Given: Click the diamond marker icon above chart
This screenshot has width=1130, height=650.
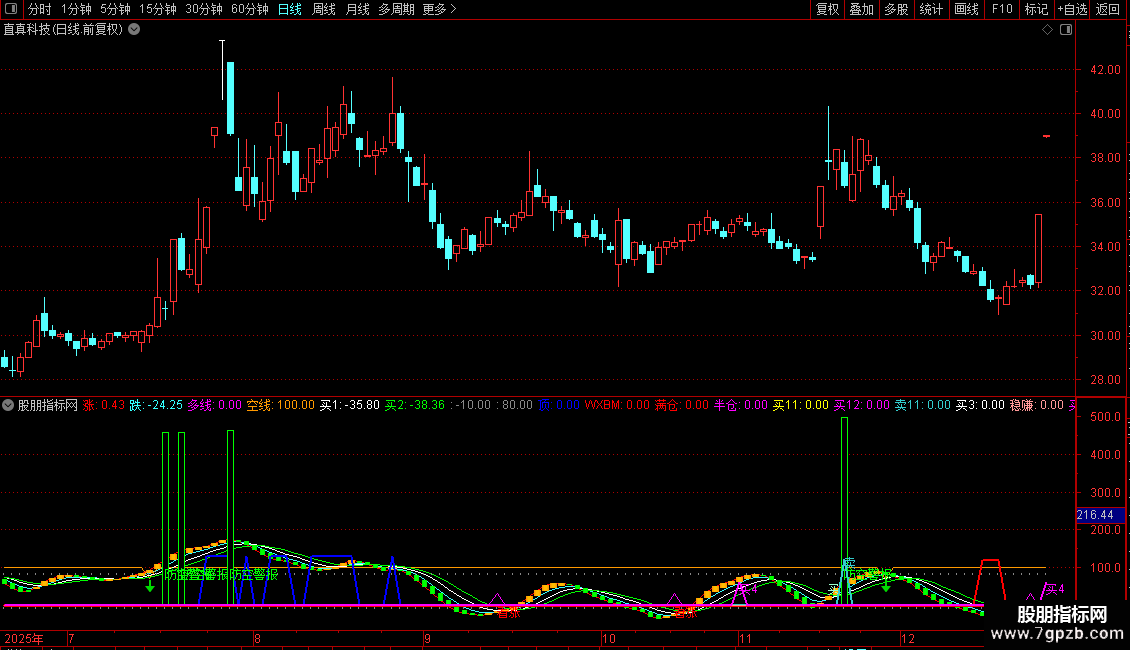Looking at the screenshot, I should (x=1047, y=30).
